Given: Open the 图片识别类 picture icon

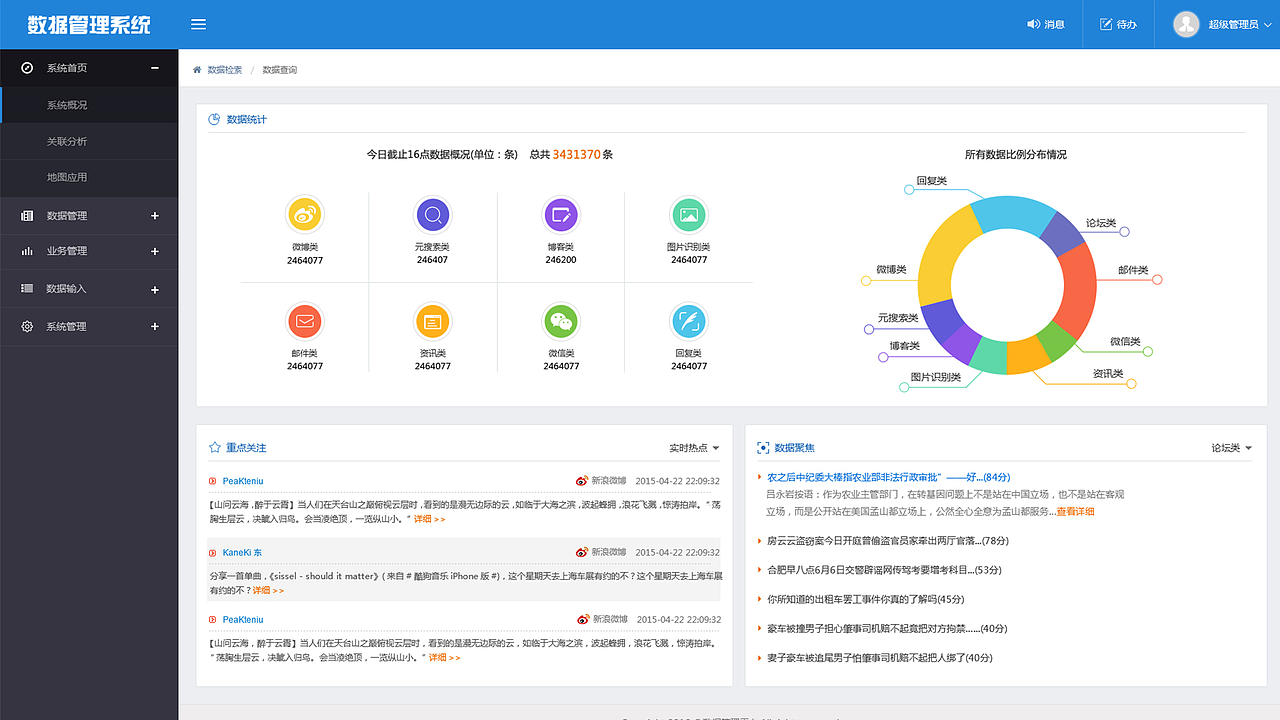Looking at the screenshot, I should 689,214.
